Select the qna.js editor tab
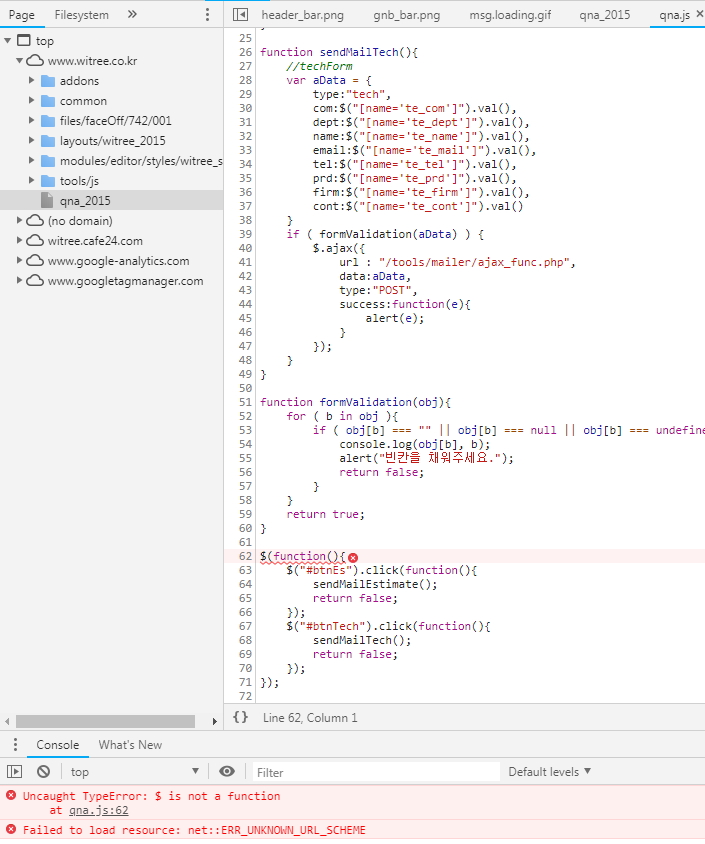 (674, 15)
